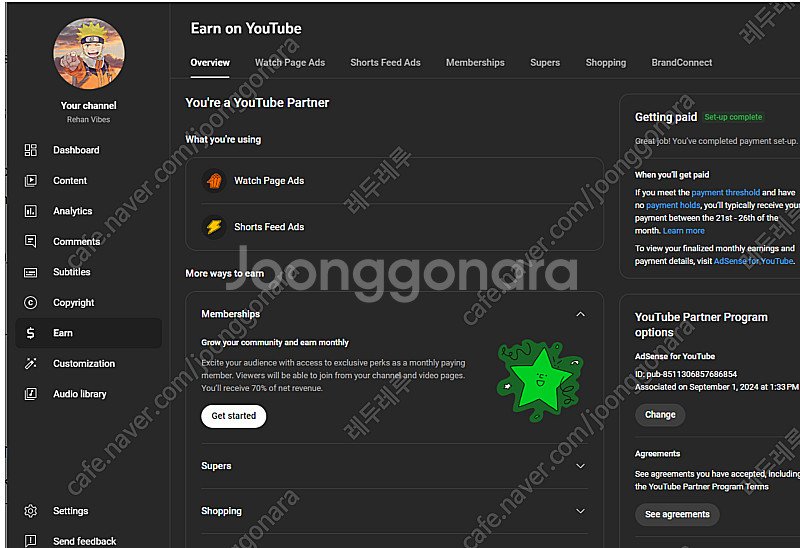Image resolution: width=800 pixels, height=548 pixels.
Task: Click the Learn more link
Action: [684, 231]
